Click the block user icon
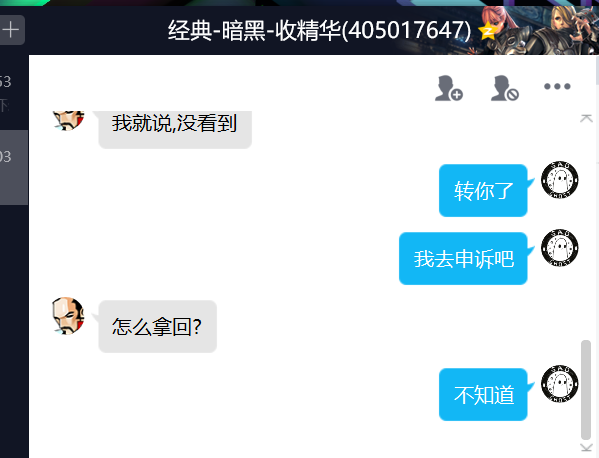 [x=505, y=88]
